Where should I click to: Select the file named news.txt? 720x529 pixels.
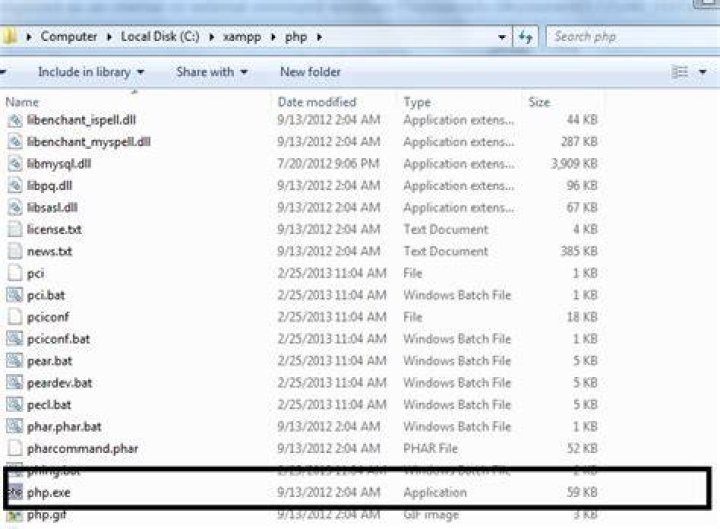pos(50,251)
